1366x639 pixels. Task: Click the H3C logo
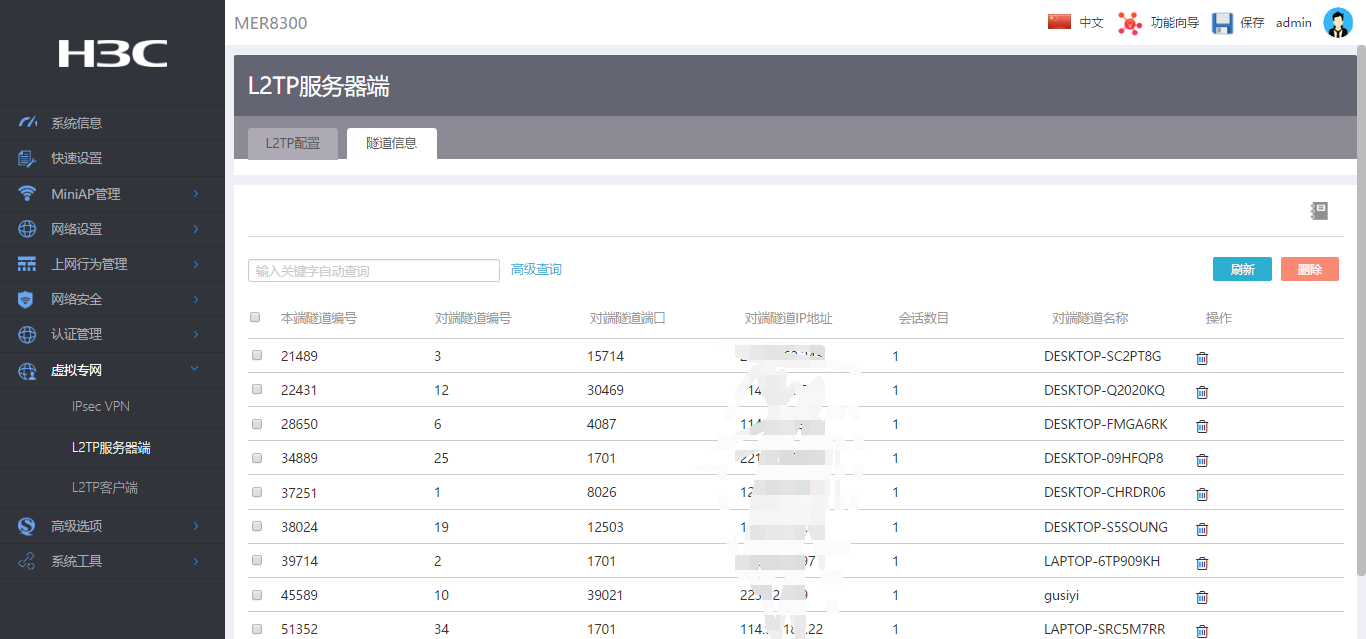pos(112,53)
